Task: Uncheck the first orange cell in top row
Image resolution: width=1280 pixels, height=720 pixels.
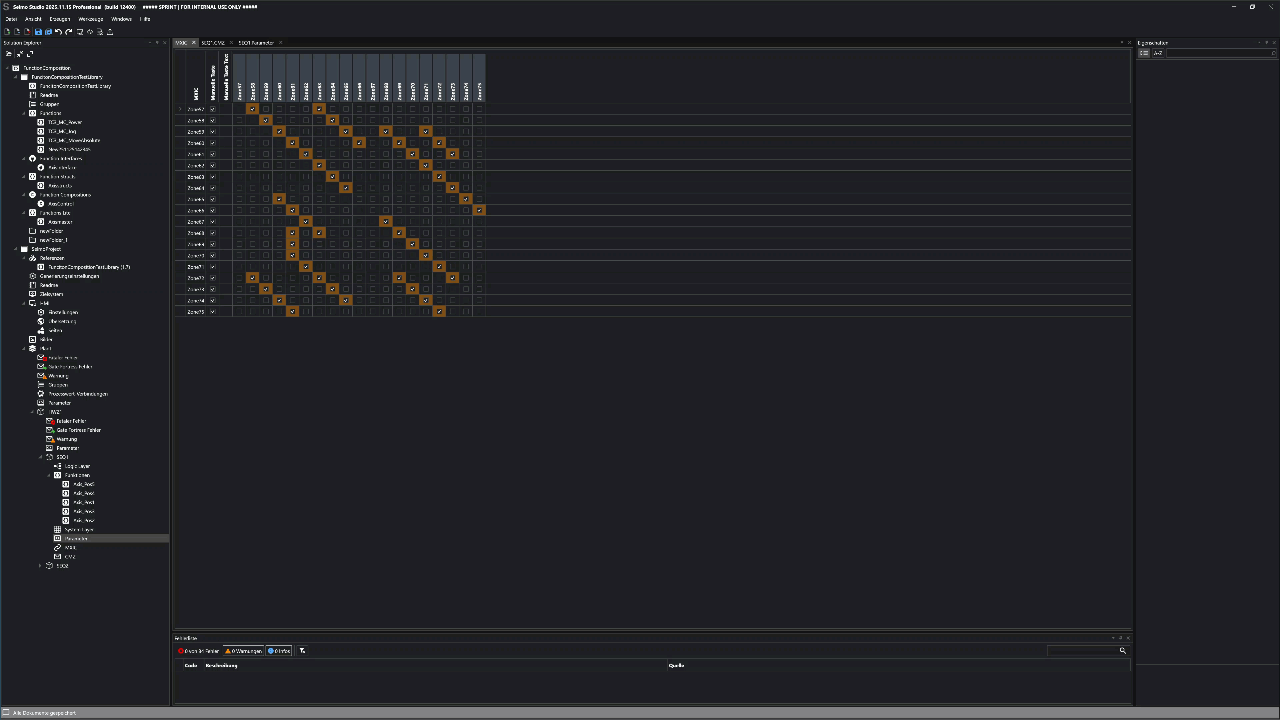Action: click(252, 109)
